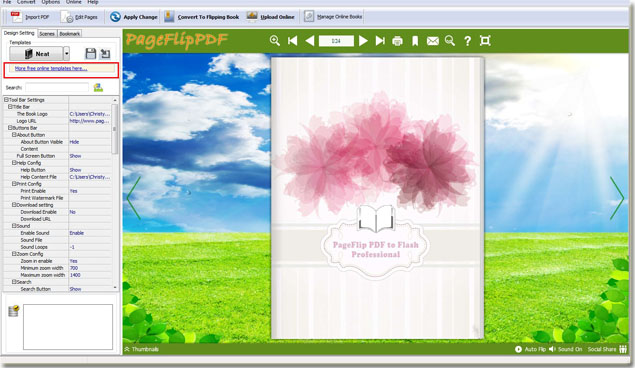The image size is (635, 368).
Task: Click the print icon in flipbook toolbar
Action: point(397,41)
